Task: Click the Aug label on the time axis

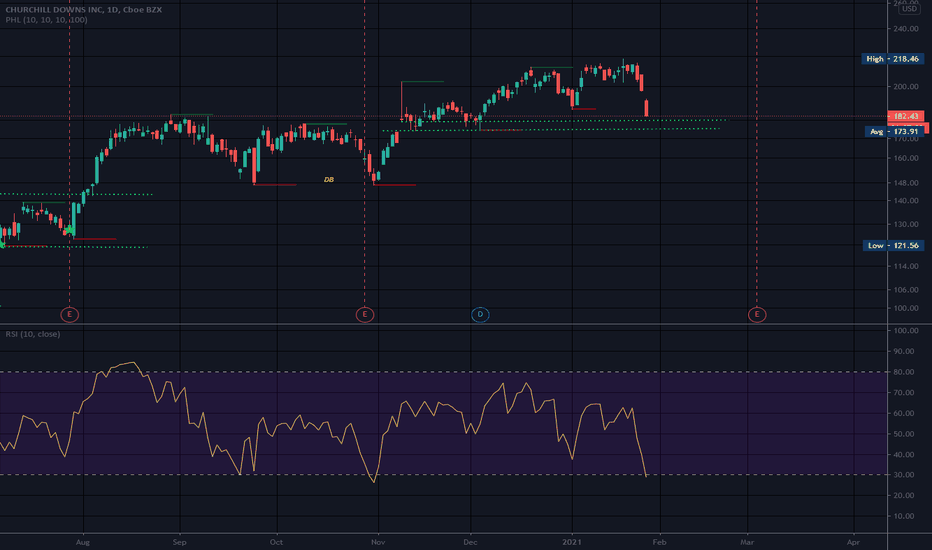Action: [x=83, y=542]
